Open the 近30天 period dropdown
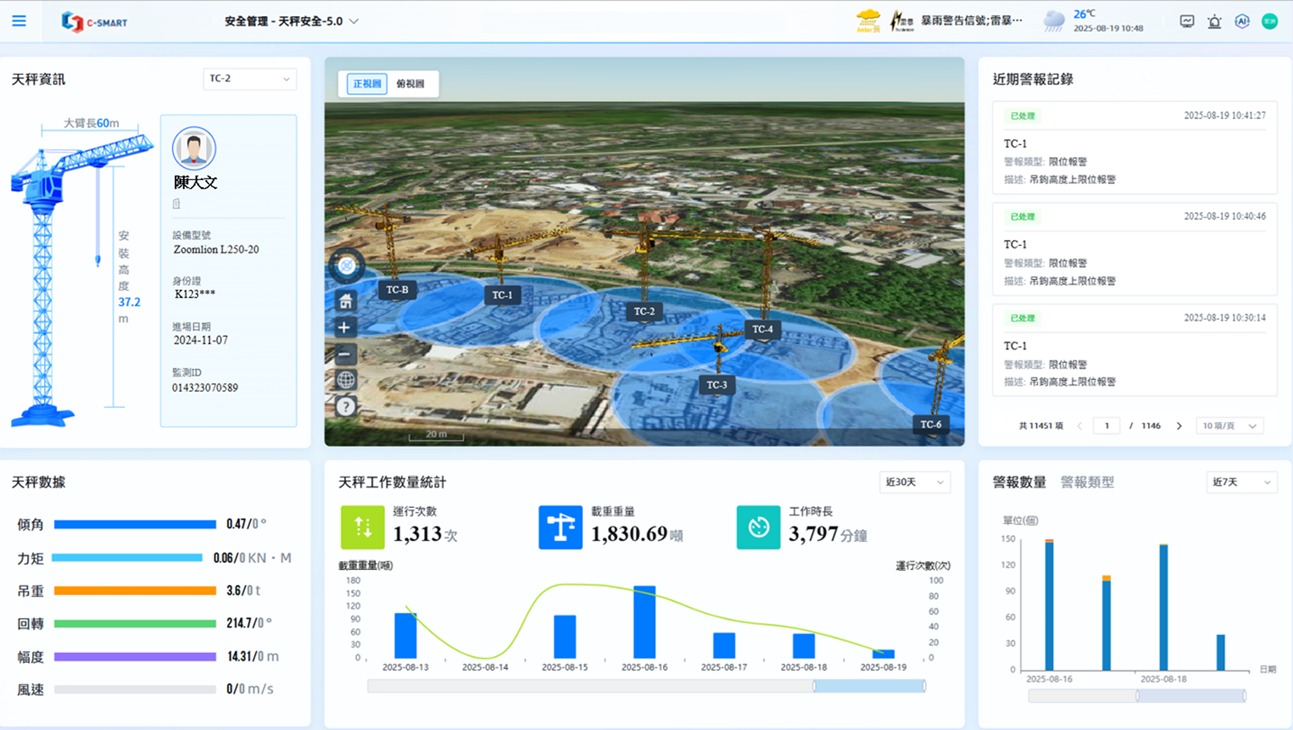This screenshot has width=1293, height=730. 914,482
